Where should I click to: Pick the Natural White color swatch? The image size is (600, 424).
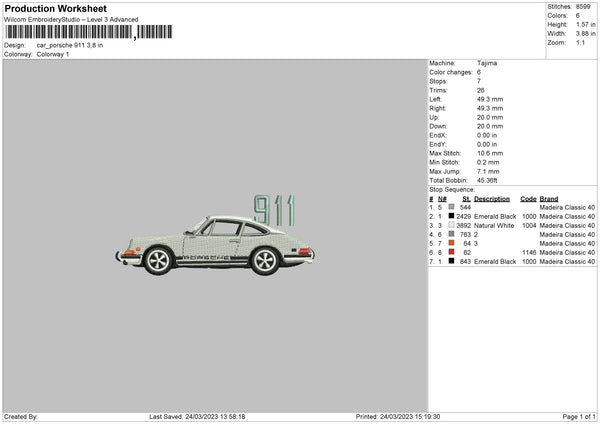coord(452,225)
